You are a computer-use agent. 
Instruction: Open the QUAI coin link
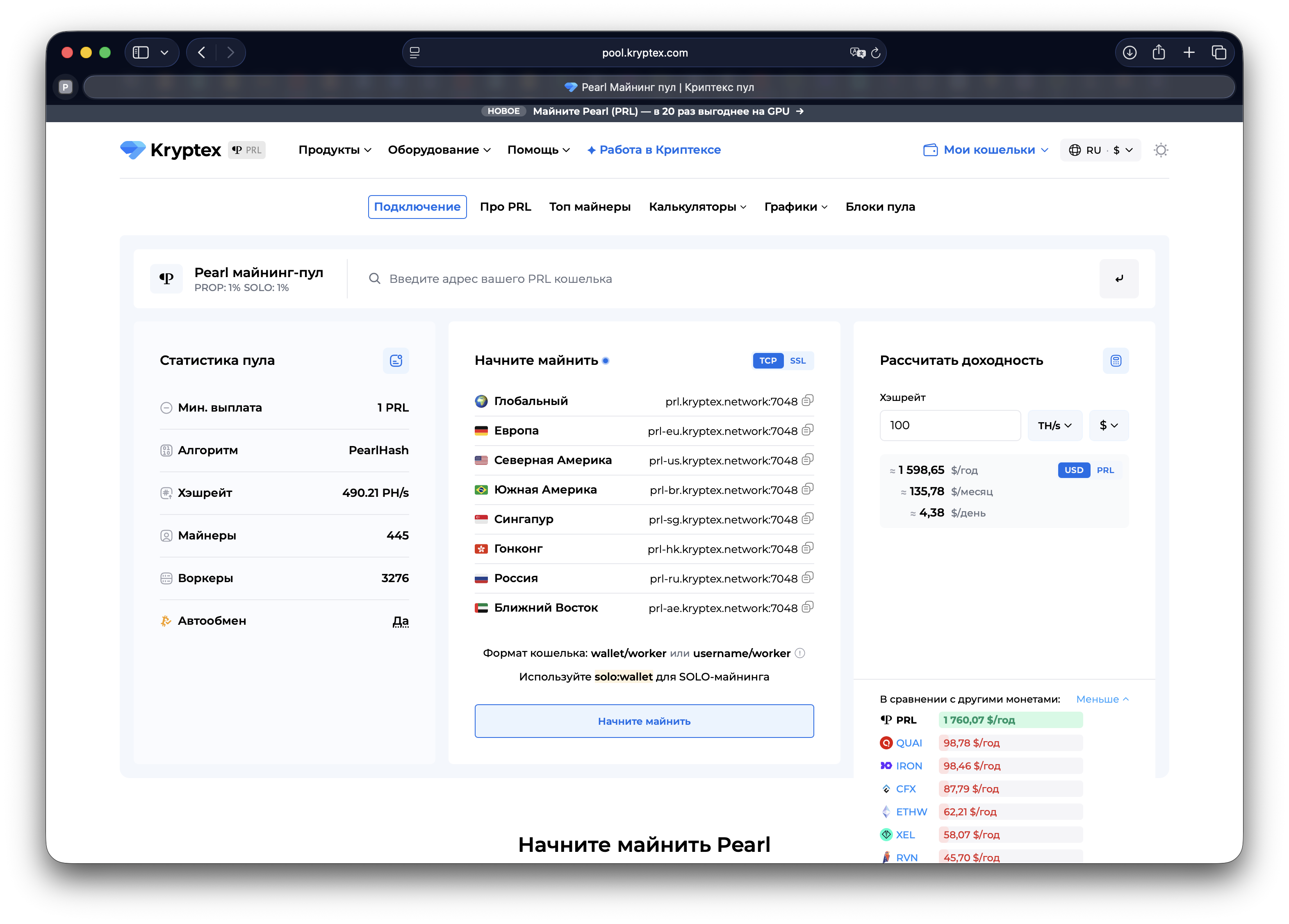pos(908,743)
